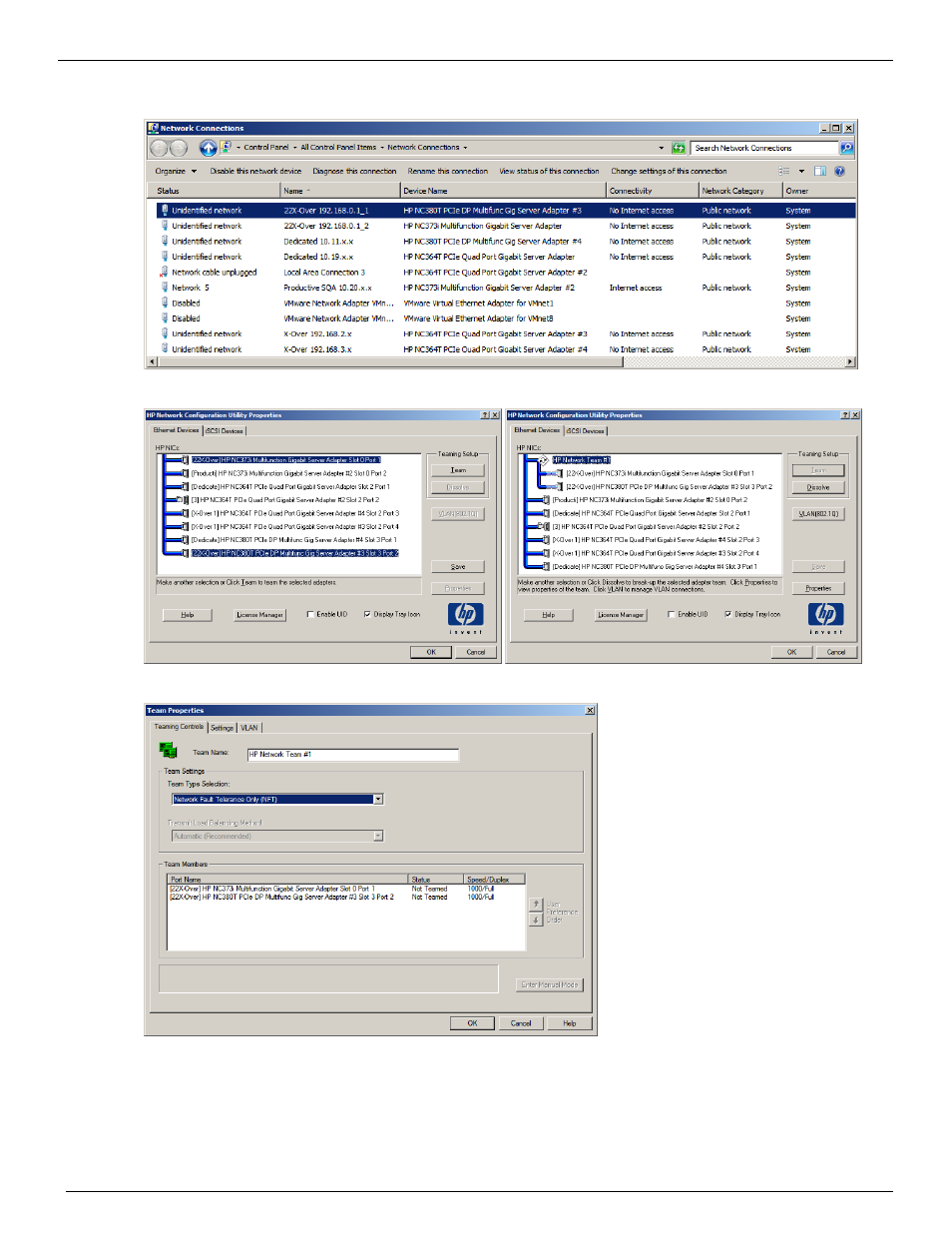Click the Dissolve button in right dialog

point(818,487)
